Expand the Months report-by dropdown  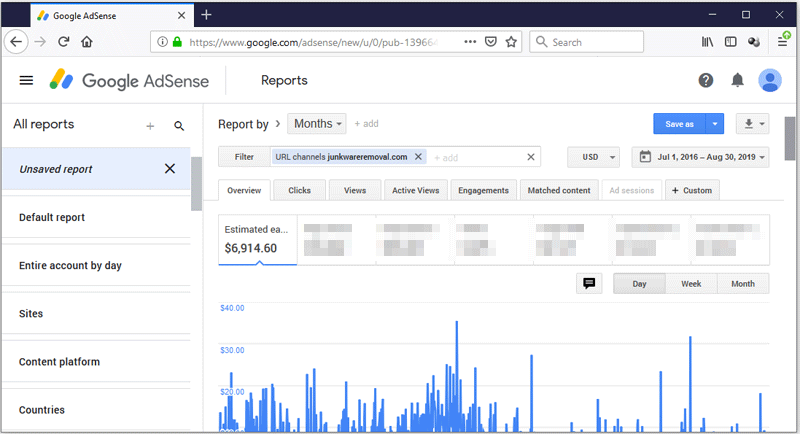(x=317, y=124)
